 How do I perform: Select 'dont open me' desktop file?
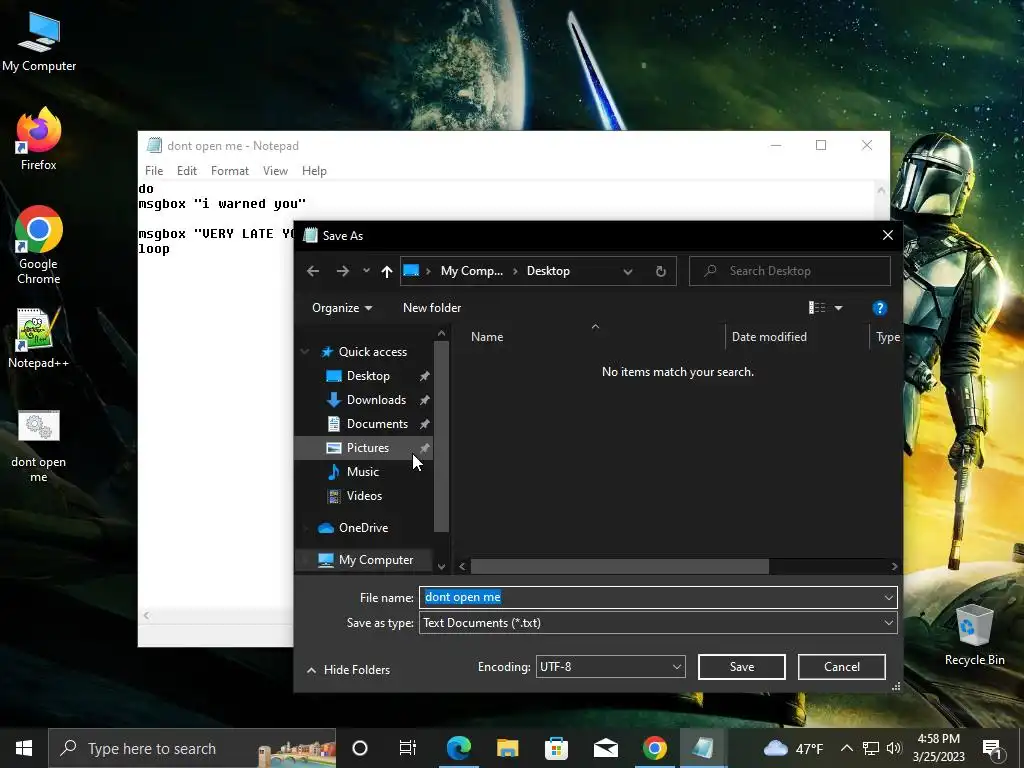(x=39, y=447)
